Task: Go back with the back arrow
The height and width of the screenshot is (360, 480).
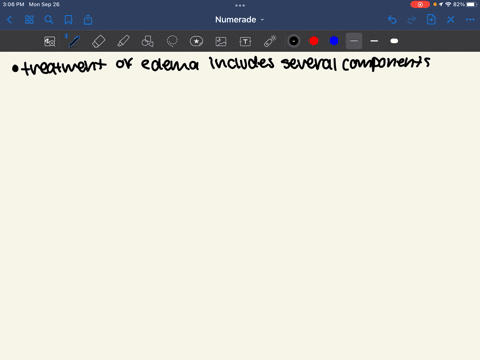Action: pyautogui.click(x=9, y=20)
